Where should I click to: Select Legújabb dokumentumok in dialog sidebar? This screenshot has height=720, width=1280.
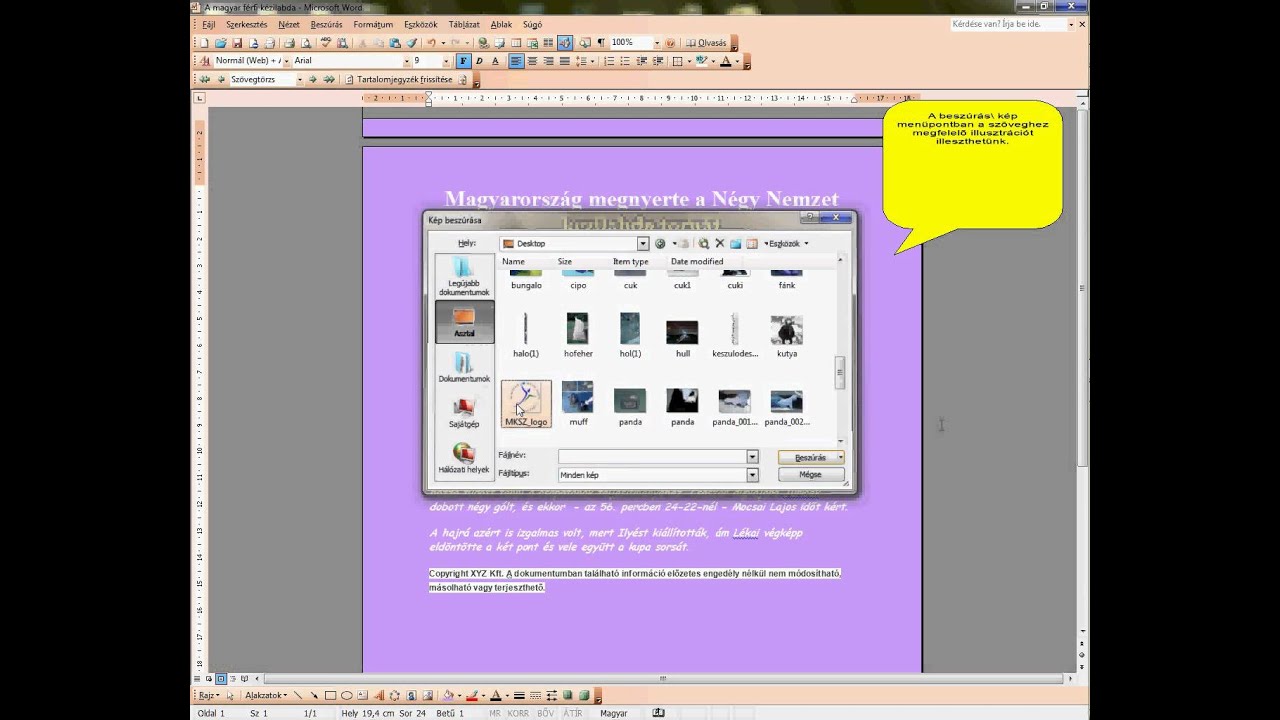coord(464,277)
